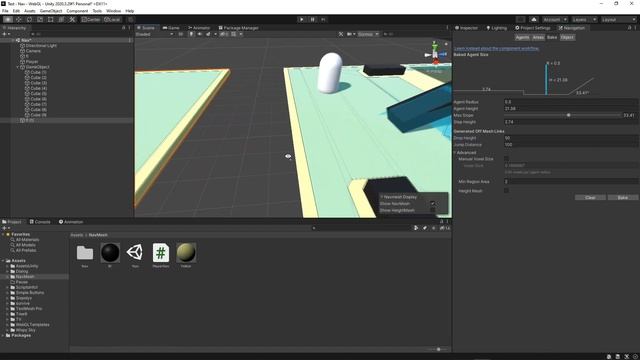
Task: Open the component workflow learn link
Action: click(496, 49)
